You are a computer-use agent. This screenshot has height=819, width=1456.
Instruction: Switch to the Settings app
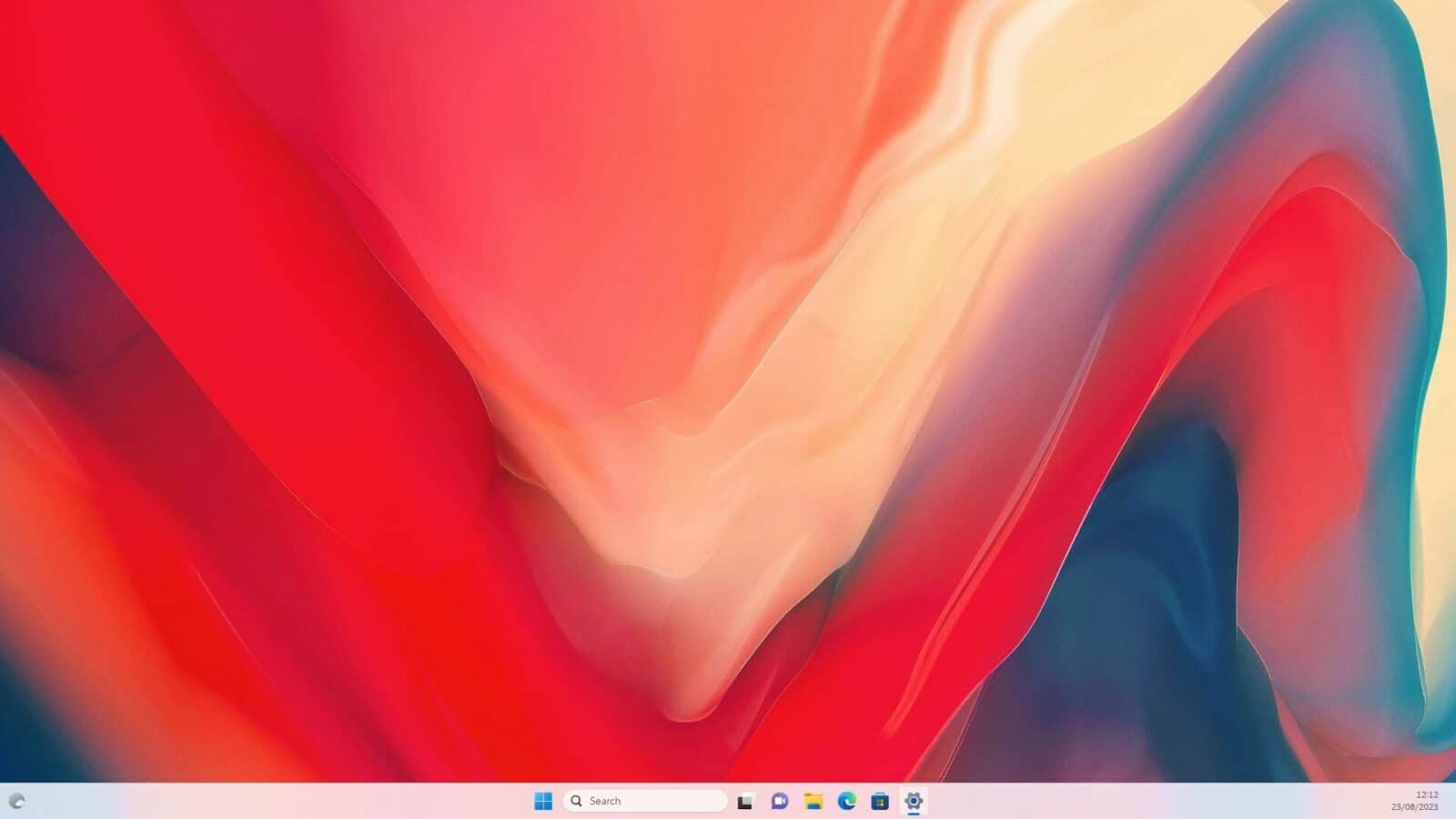(914, 801)
